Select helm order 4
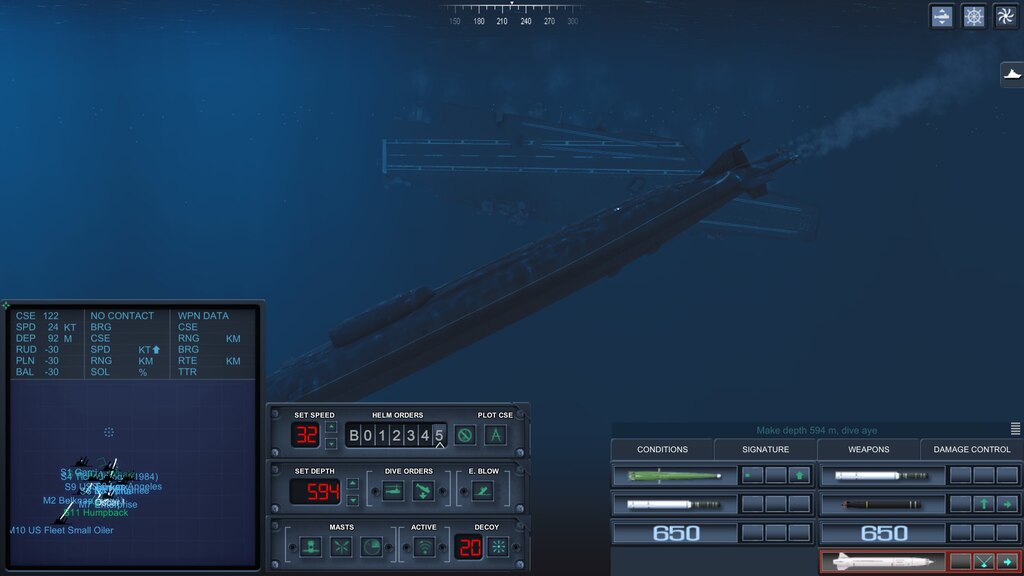This screenshot has width=1024, height=576. tap(425, 436)
